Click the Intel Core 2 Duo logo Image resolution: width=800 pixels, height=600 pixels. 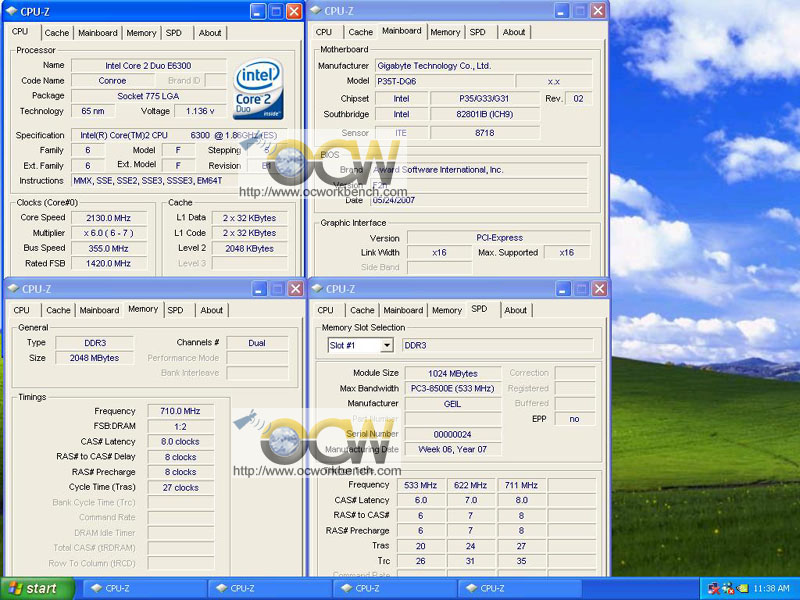[x=258, y=89]
